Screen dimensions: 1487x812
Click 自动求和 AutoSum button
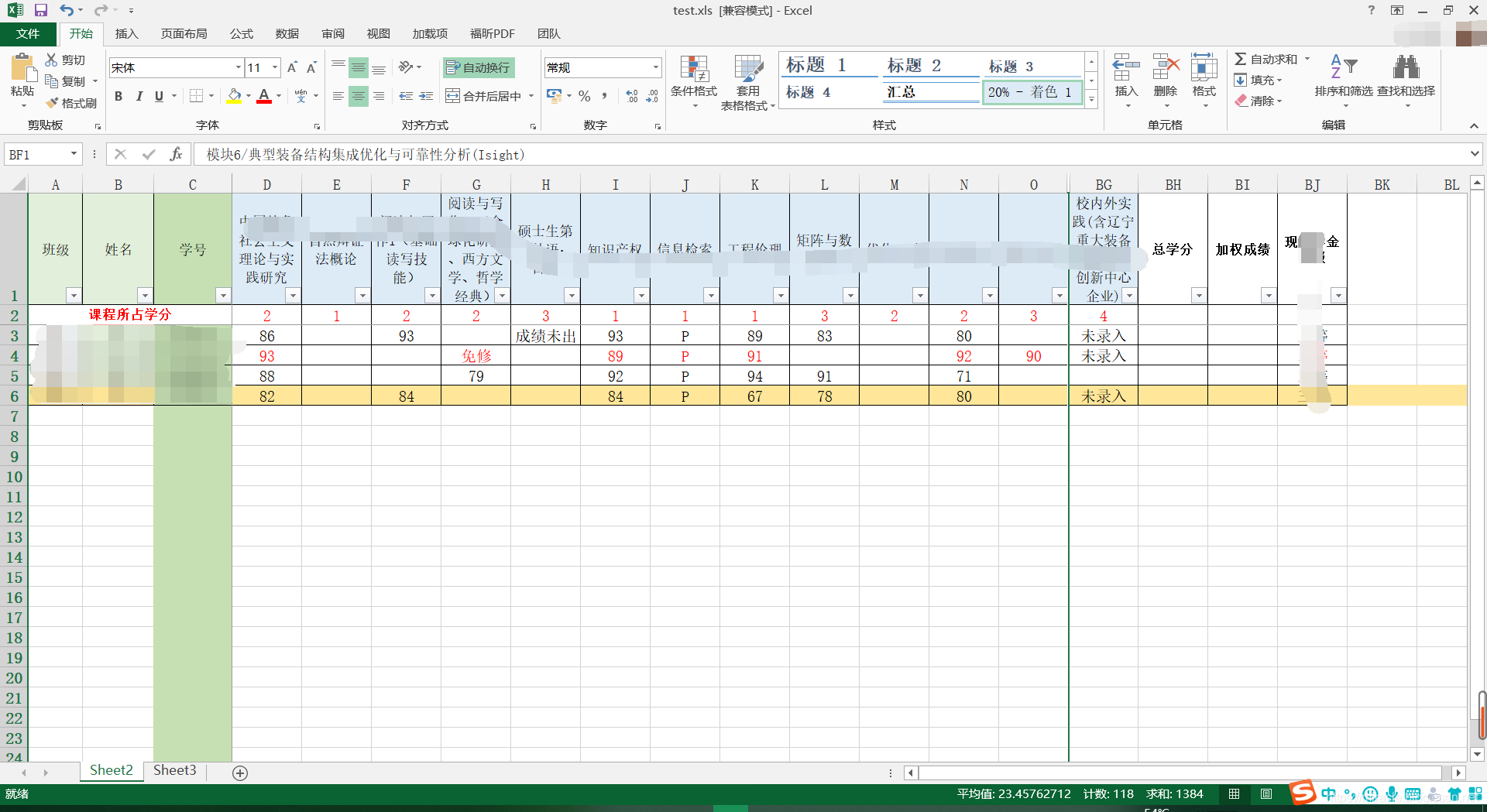[x=1265, y=60]
